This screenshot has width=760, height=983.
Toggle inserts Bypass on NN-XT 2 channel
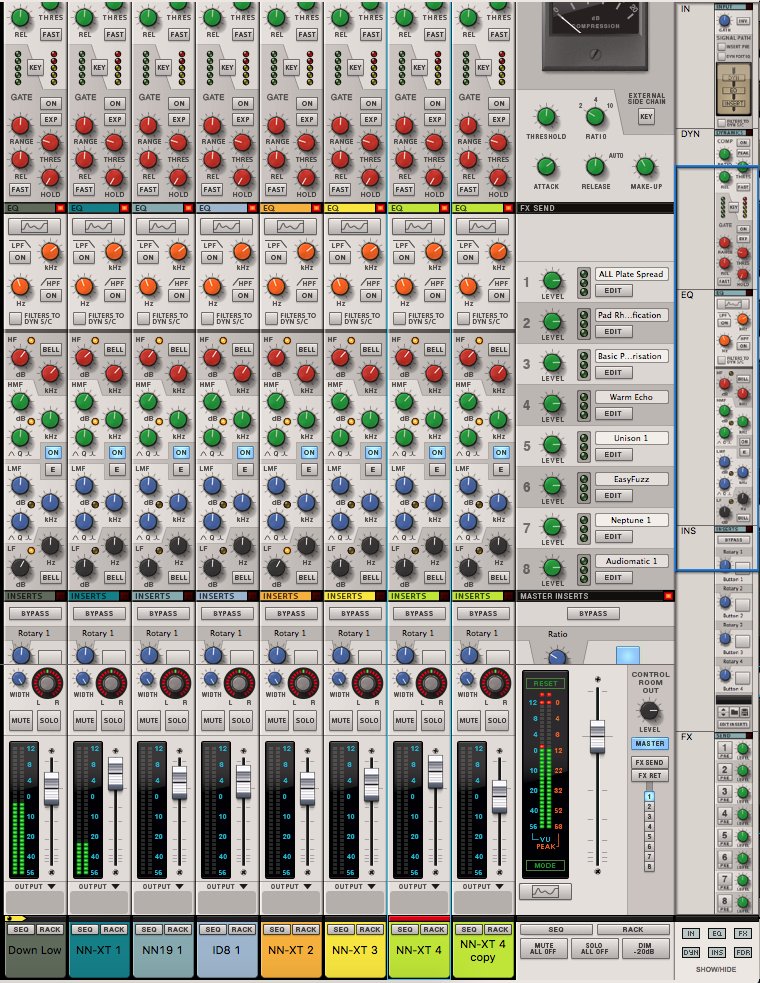click(x=291, y=614)
